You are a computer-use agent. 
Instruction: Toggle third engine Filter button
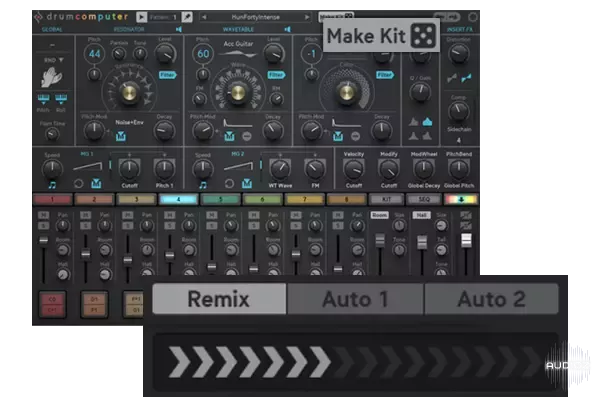(x=385, y=75)
